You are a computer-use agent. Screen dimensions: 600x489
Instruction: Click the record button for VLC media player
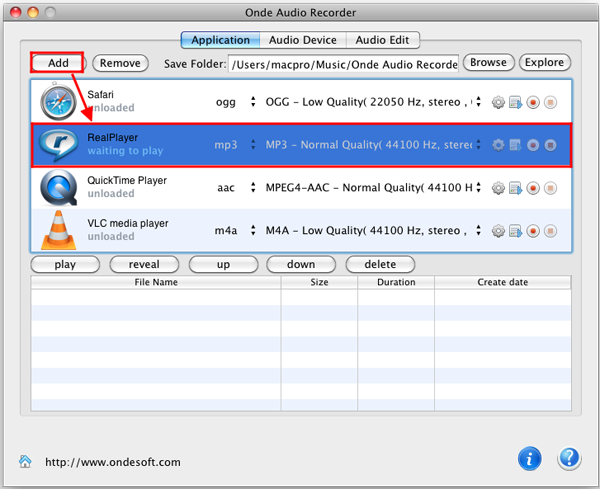(x=533, y=231)
